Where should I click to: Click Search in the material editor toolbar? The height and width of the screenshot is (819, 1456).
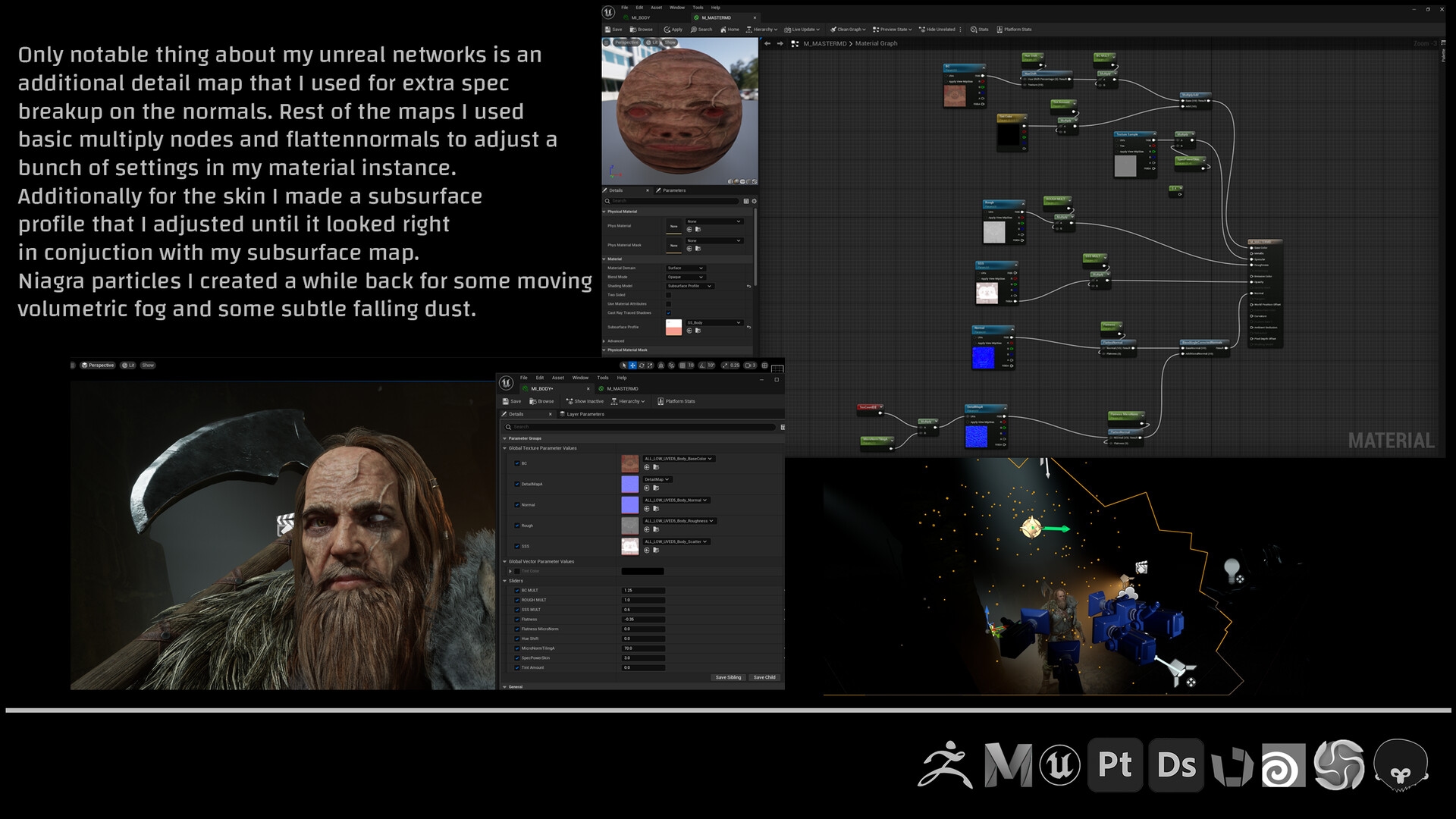click(x=701, y=30)
